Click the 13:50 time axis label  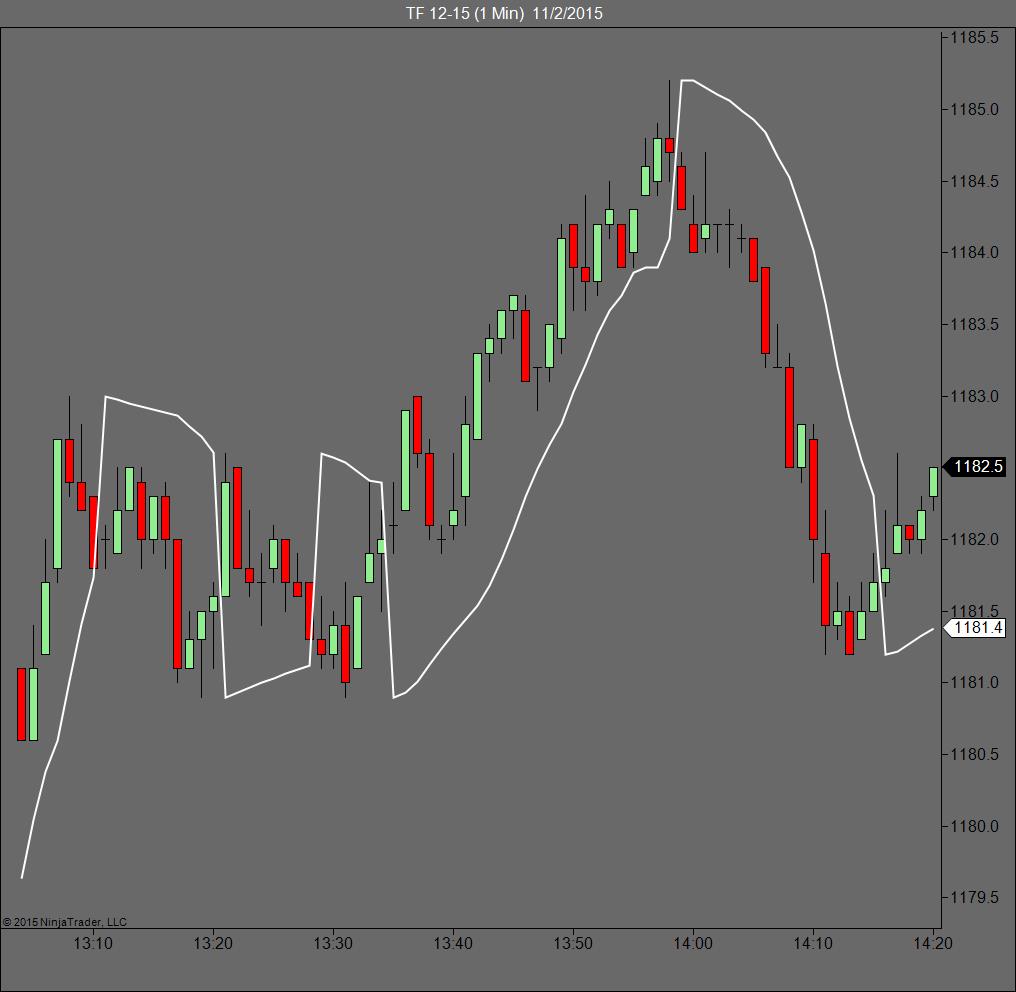pyautogui.click(x=573, y=943)
